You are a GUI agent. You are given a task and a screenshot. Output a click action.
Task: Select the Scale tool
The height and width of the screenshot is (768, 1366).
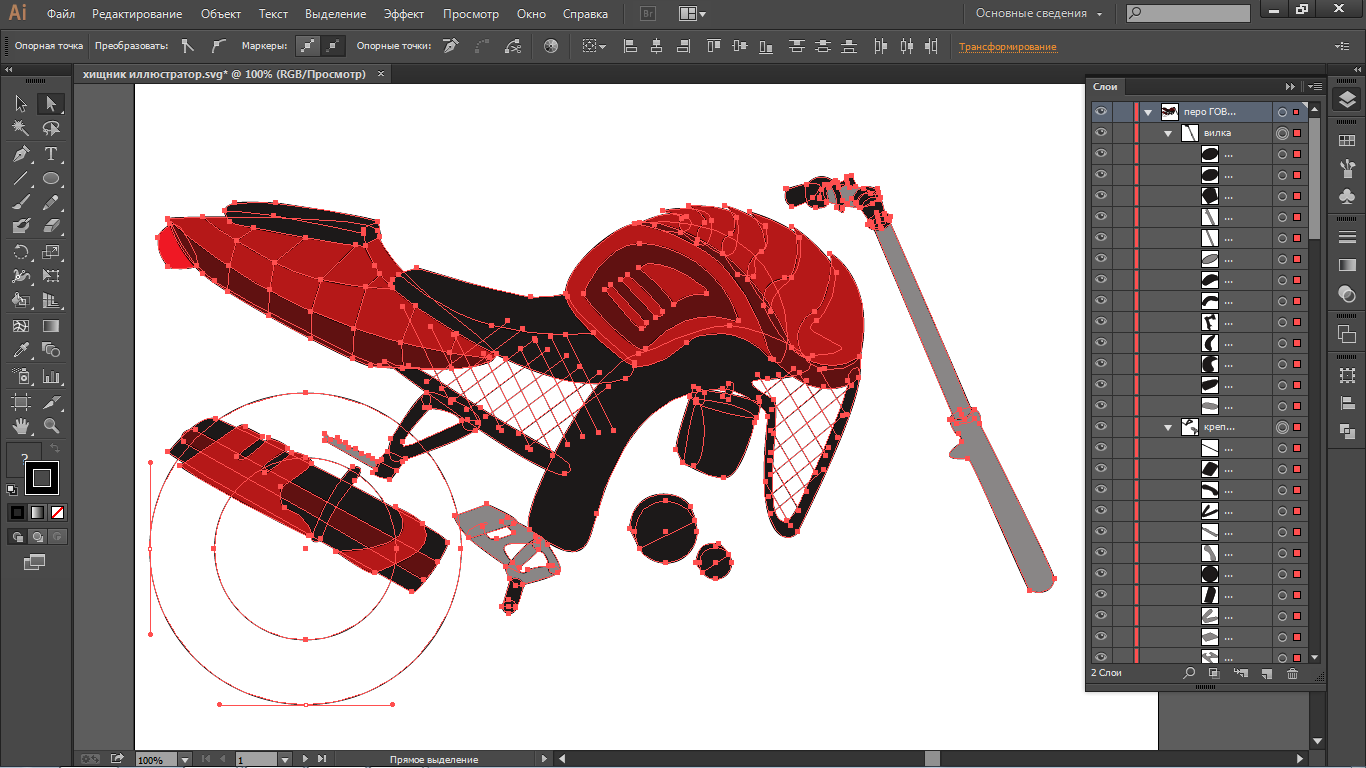(51, 252)
